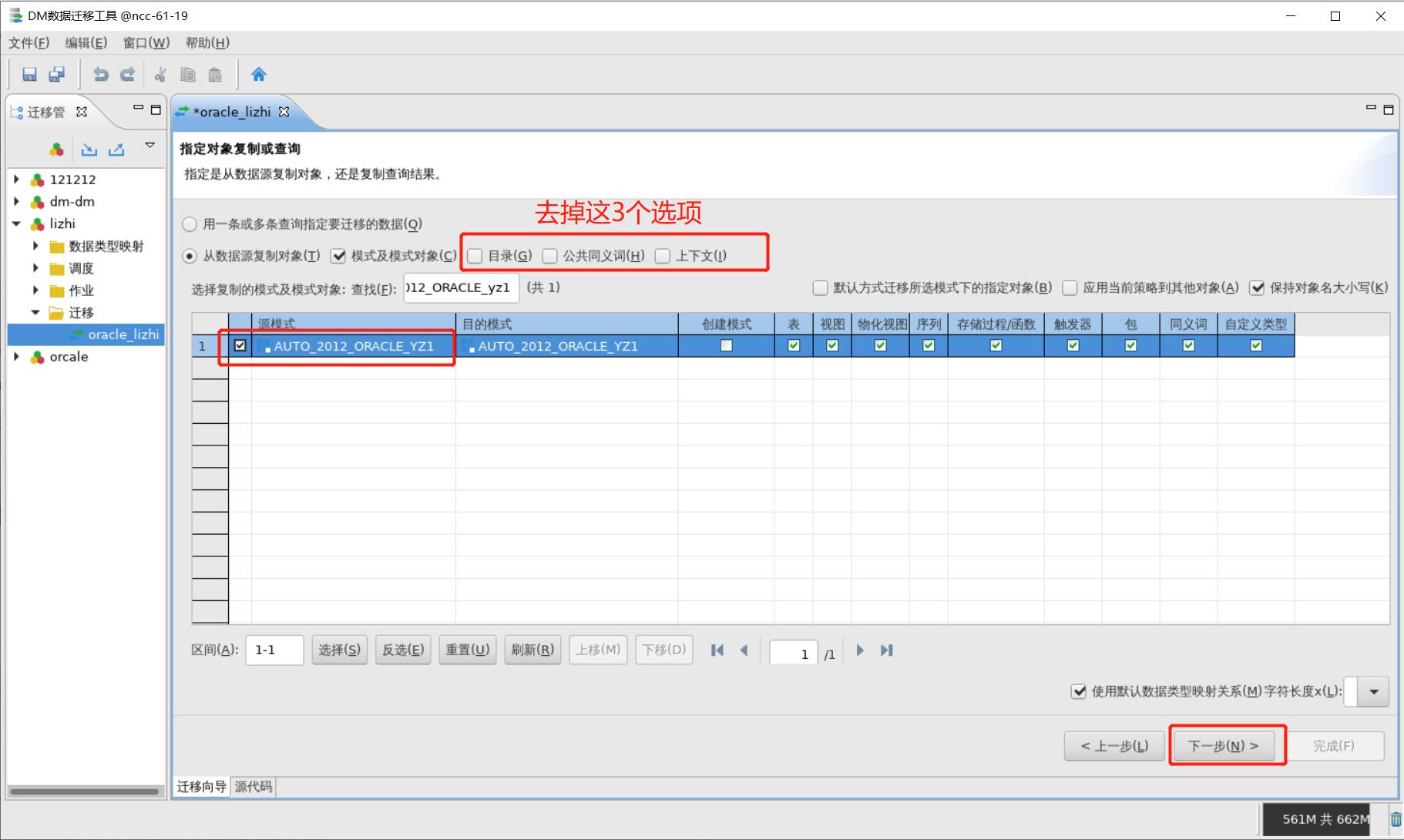1404x840 pixels.
Task: Maximize the editor area
Action: point(1388,109)
